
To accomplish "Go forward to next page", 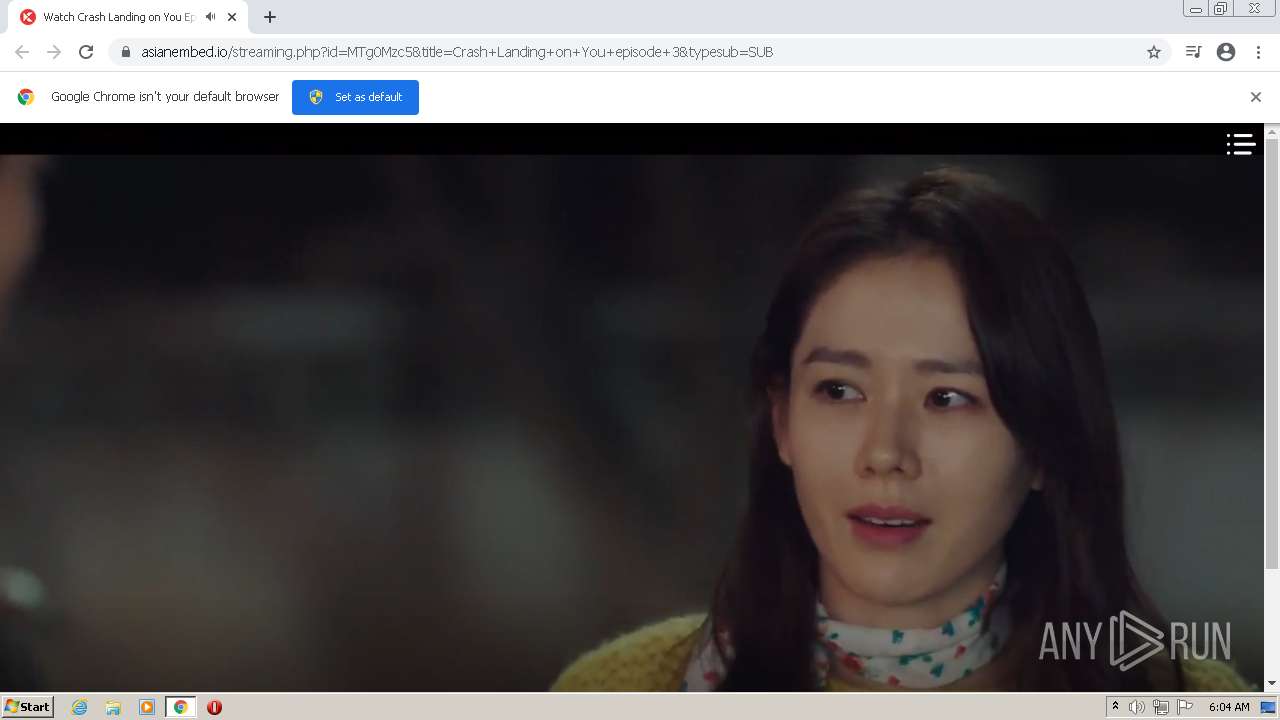I will (x=54, y=52).
